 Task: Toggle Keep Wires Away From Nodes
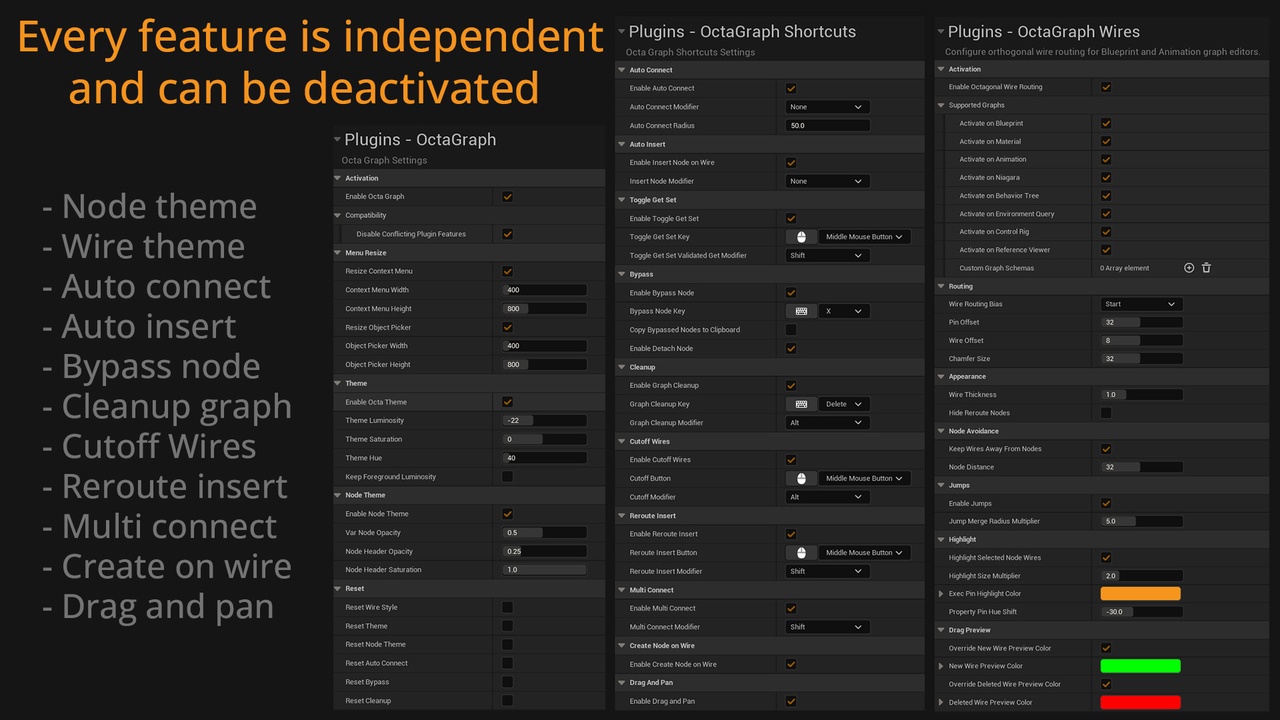click(x=1106, y=449)
